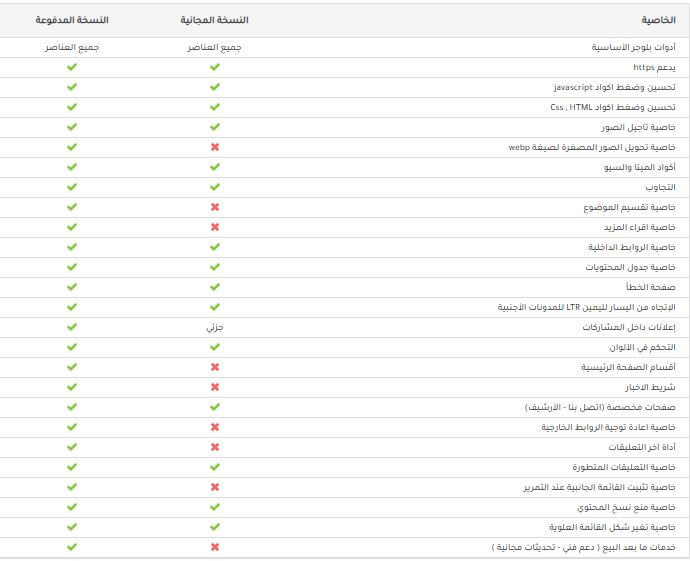Click the تحسين وضغط اكواد javascript label

tap(614, 87)
